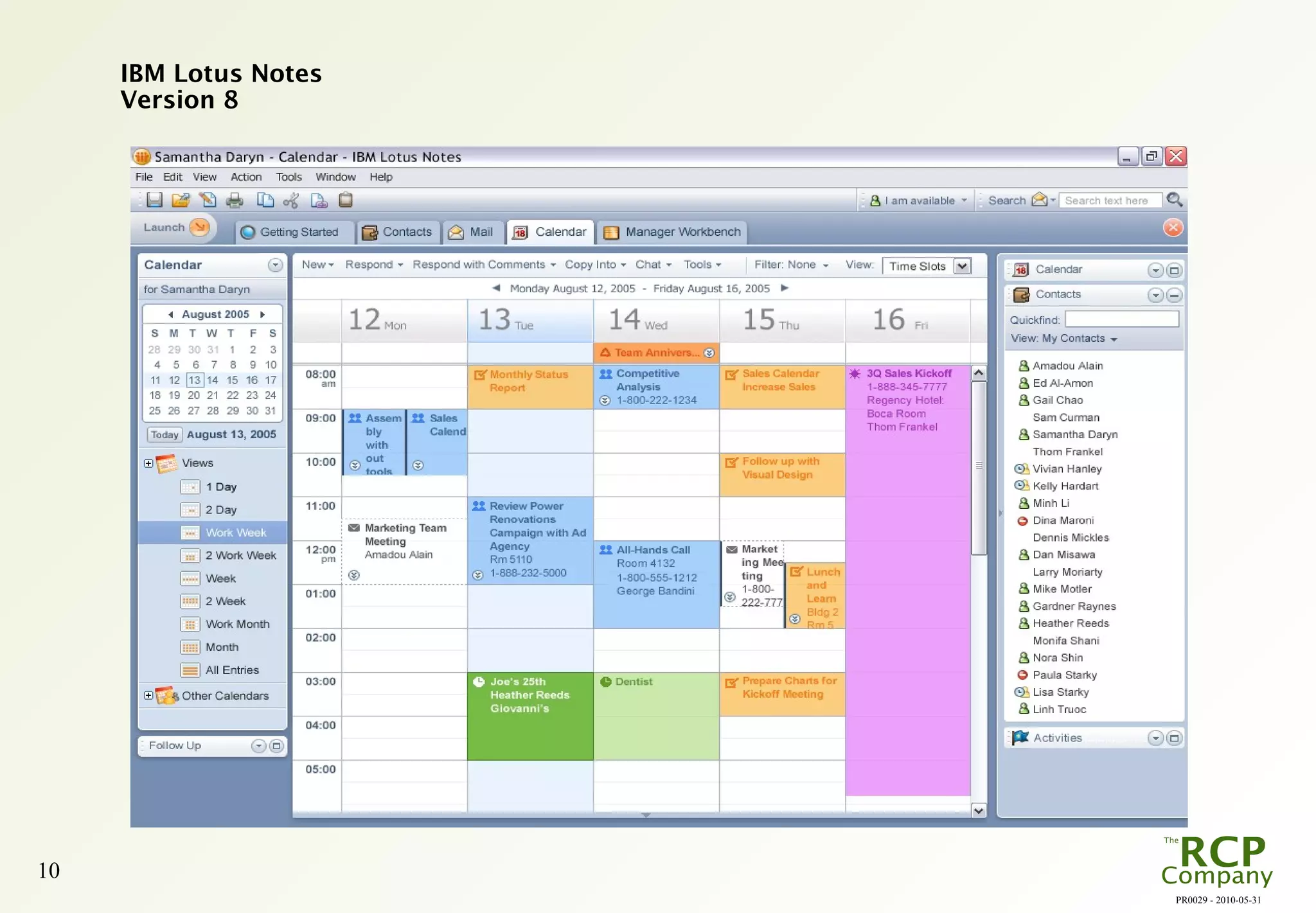The image size is (1316, 913).
Task: Select the Month view
Action: 209,648
